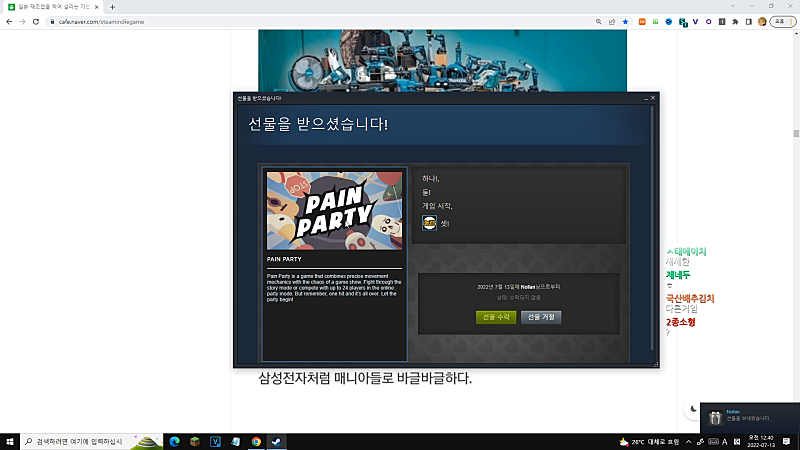Minimize the Steam gift window
Screen dimensions: 800x450
(646, 98)
